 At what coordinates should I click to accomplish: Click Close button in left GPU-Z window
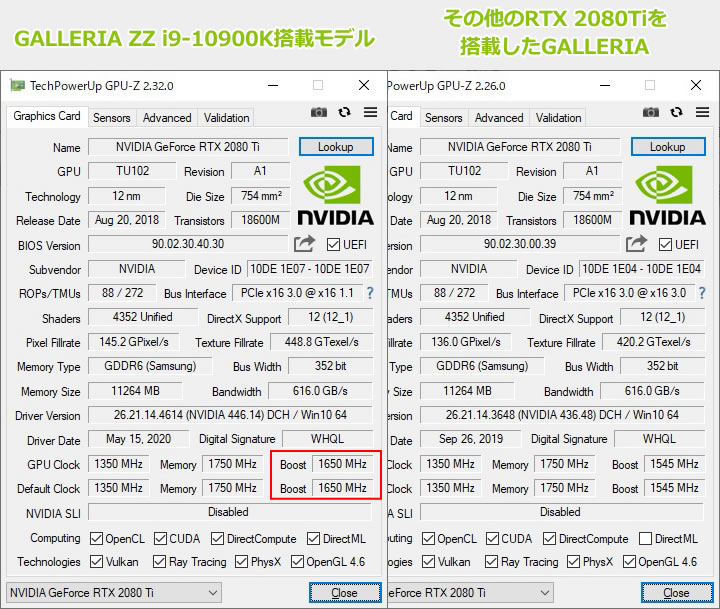(x=345, y=593)
